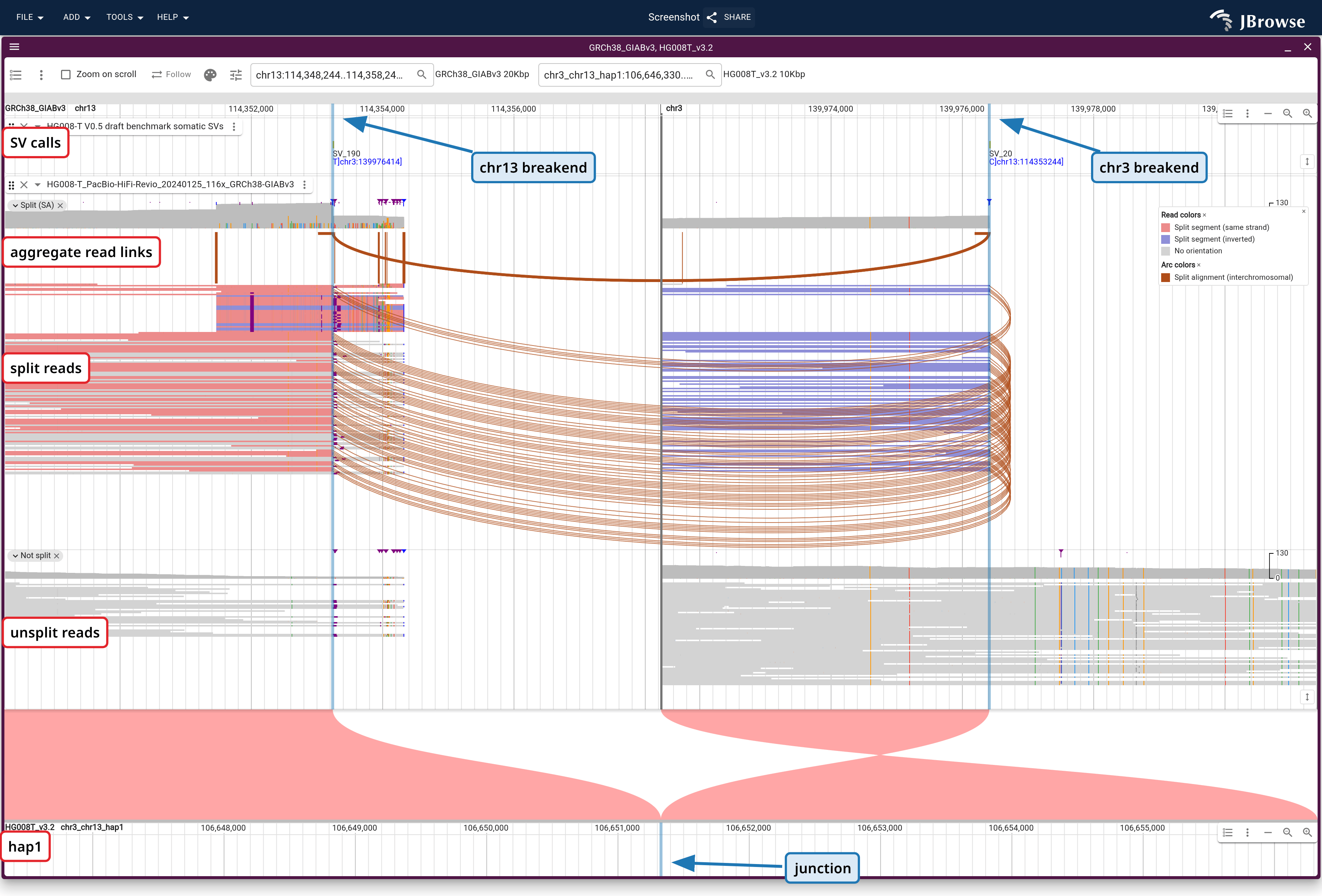
Task: Open the HELP menu
Action: pyautogui.click(x=173, y=17)
